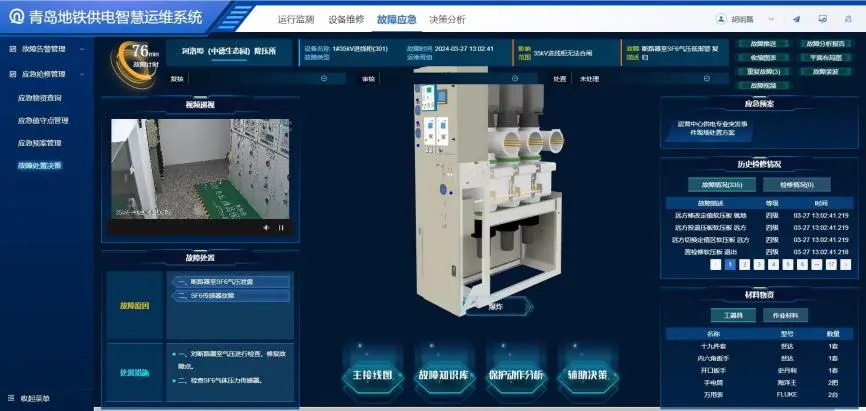Open the 故障知识库 hexagon button
866x411 pixels.
tap(444, 375)
